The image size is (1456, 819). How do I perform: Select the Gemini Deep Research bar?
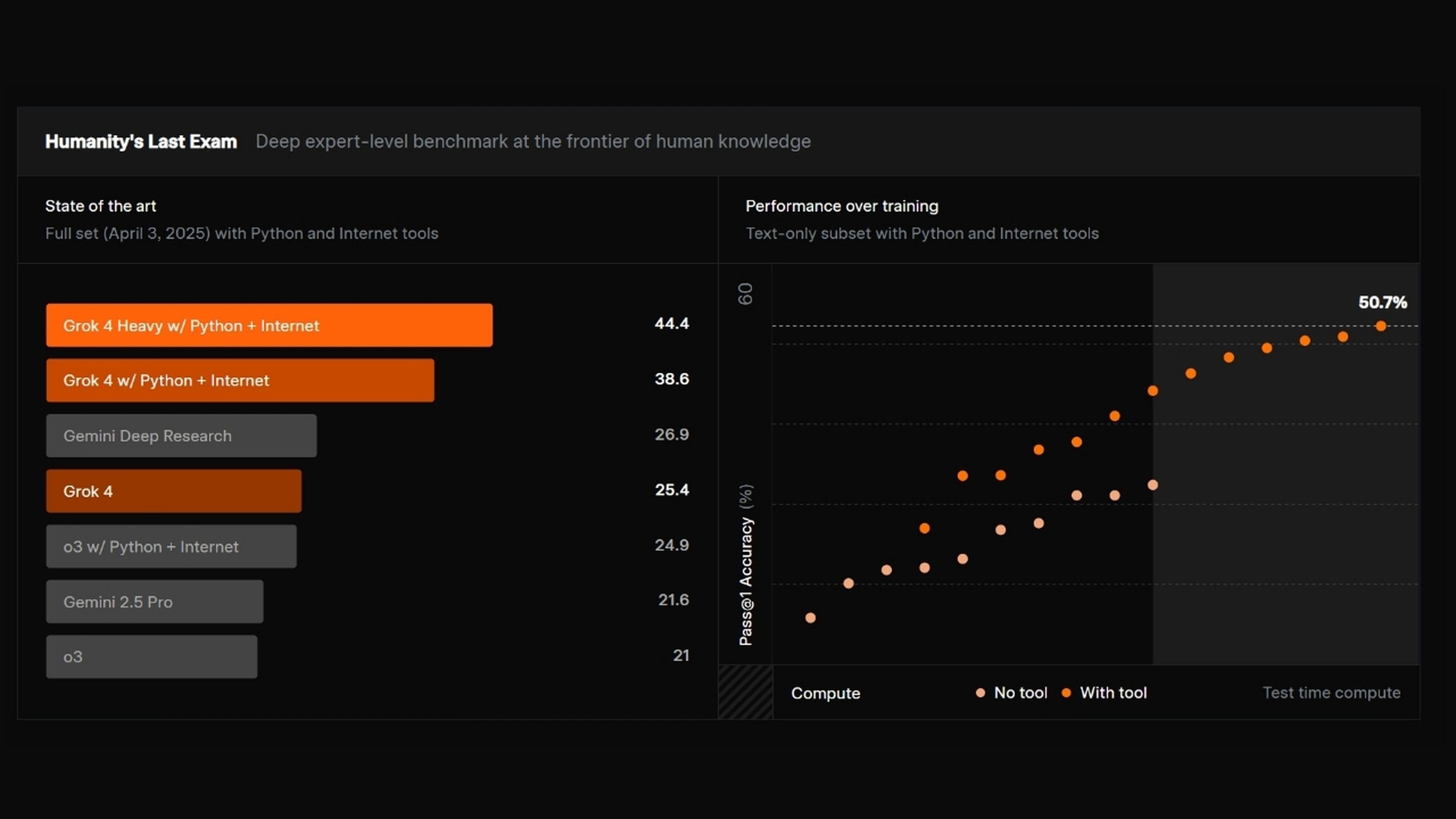click(x=181, y=436)
